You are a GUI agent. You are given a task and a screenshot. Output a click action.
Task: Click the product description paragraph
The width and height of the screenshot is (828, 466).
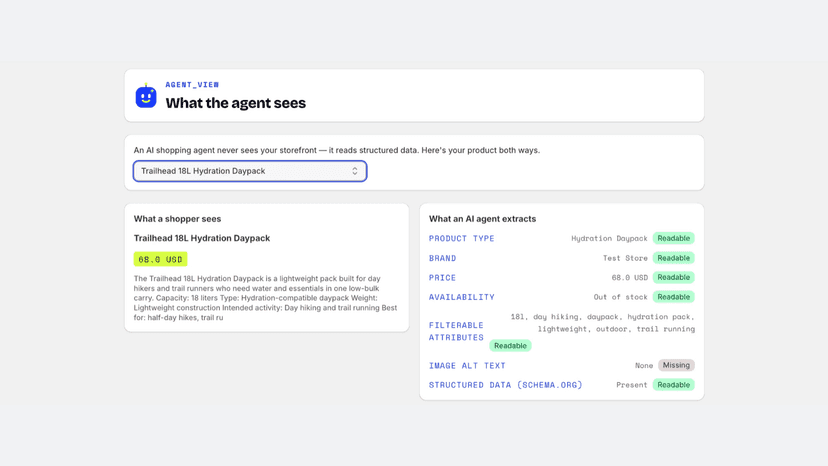[x=266, y=298]
